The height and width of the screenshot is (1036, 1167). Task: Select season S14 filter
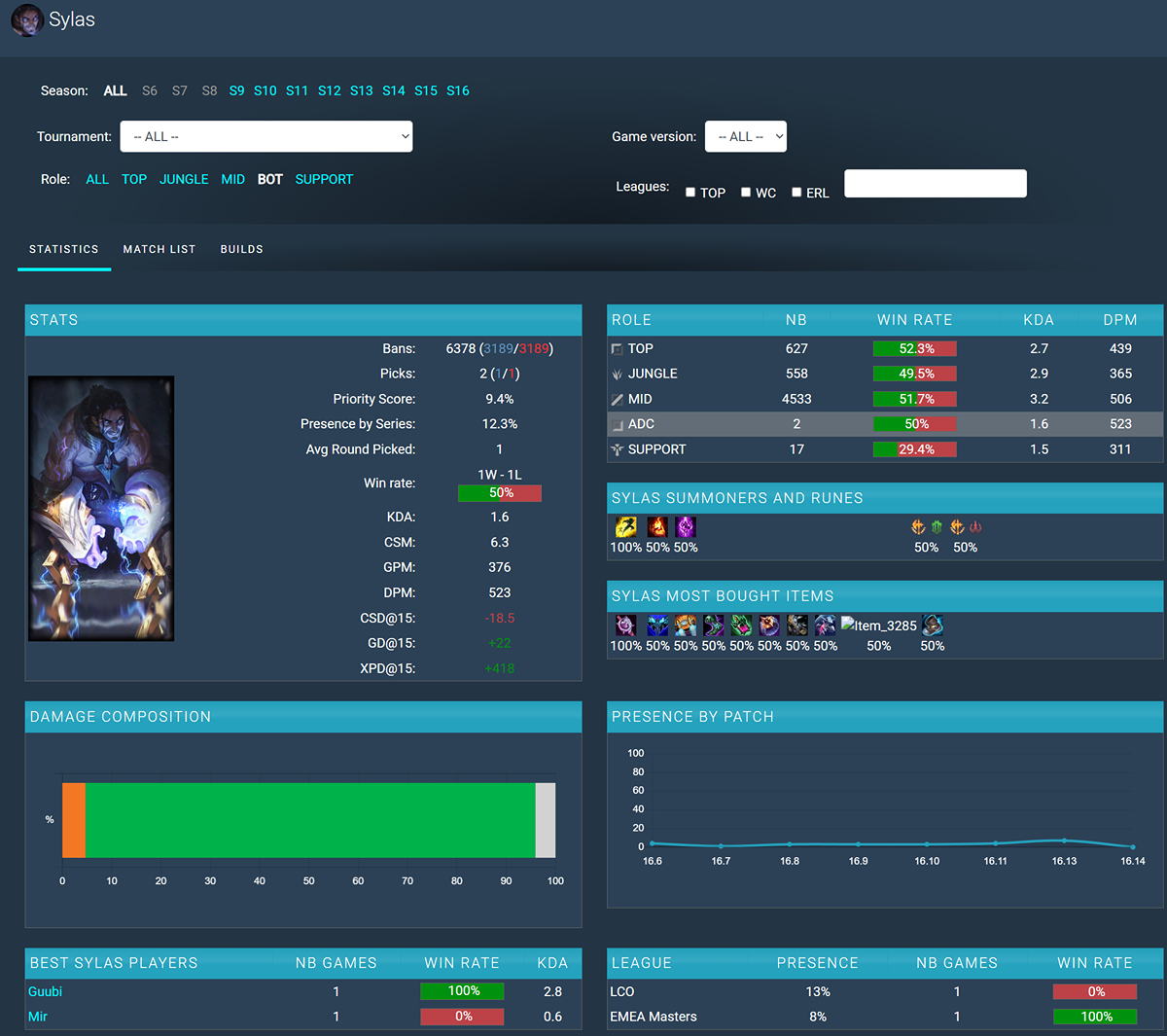coord(394,90)
